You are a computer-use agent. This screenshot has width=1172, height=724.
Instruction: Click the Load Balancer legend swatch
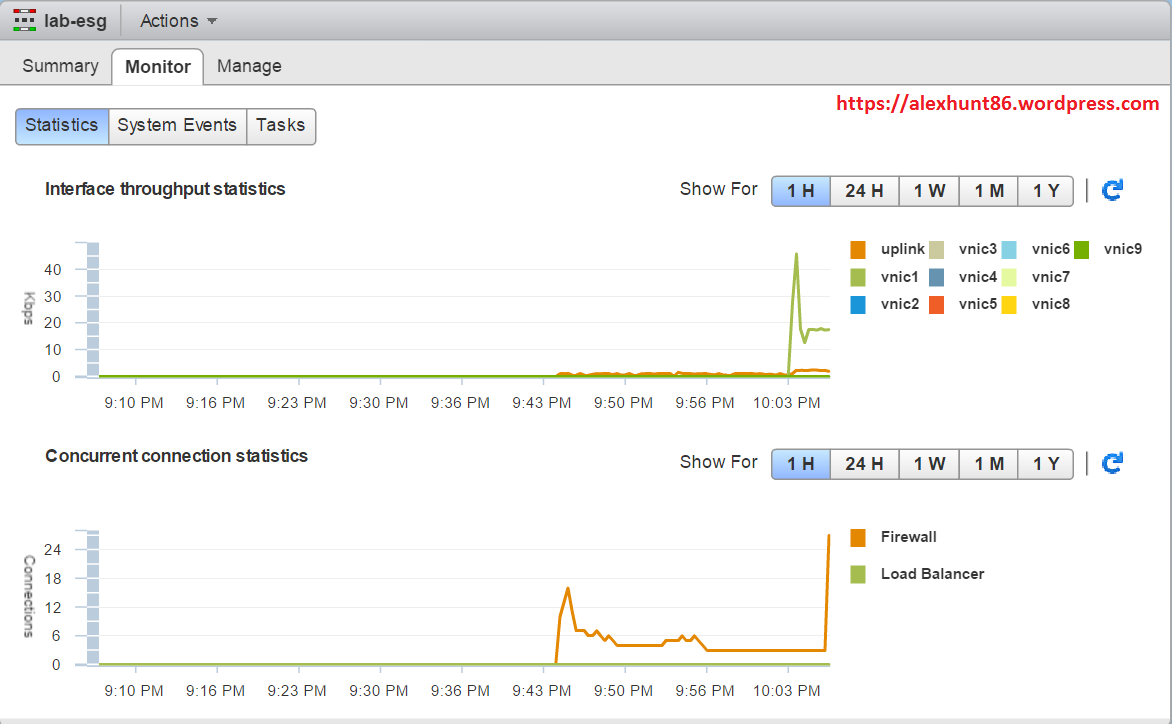pyautogui.click(x=857, y=574)
